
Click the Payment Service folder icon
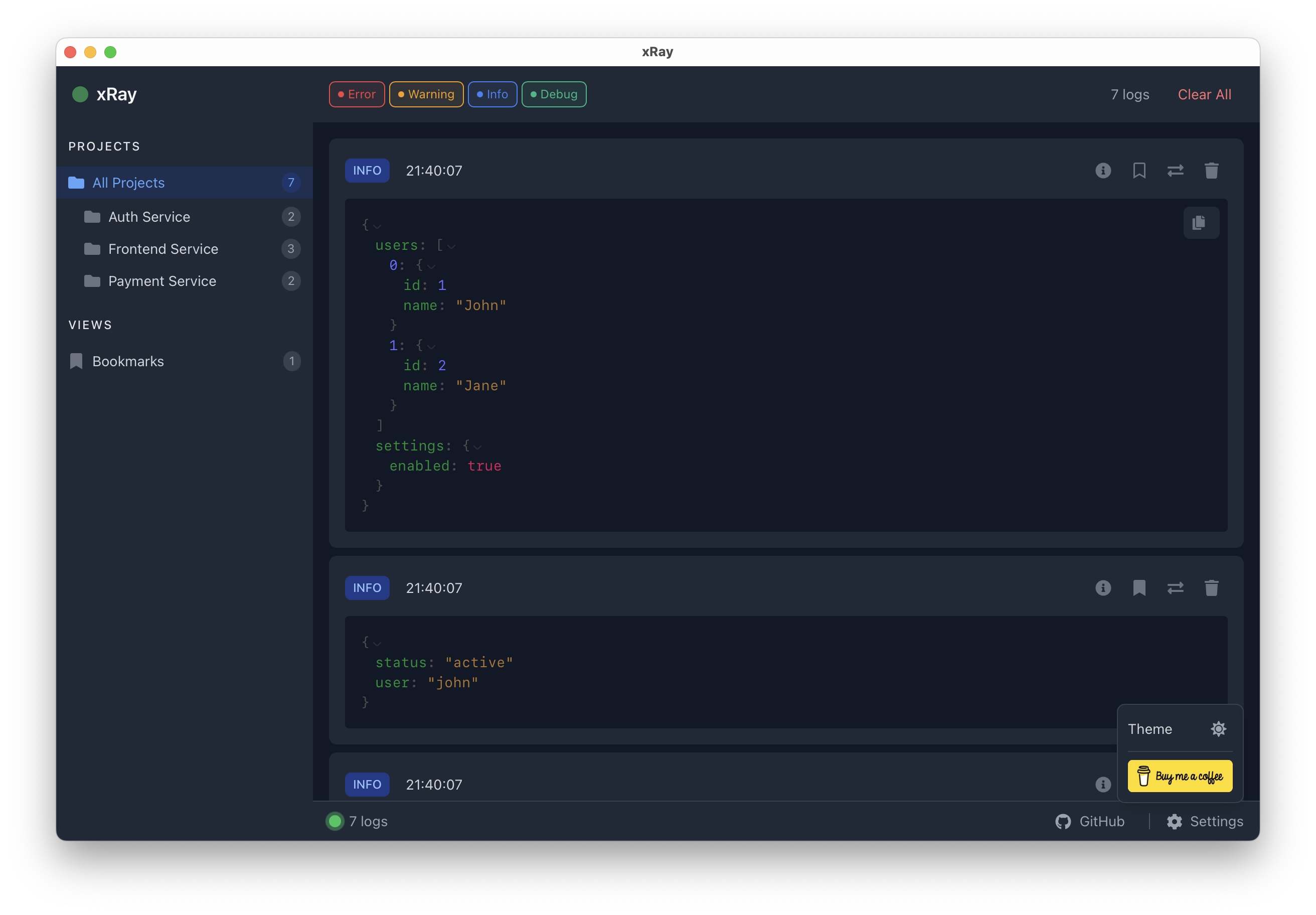pyautogui.click(x=92, y=281)
